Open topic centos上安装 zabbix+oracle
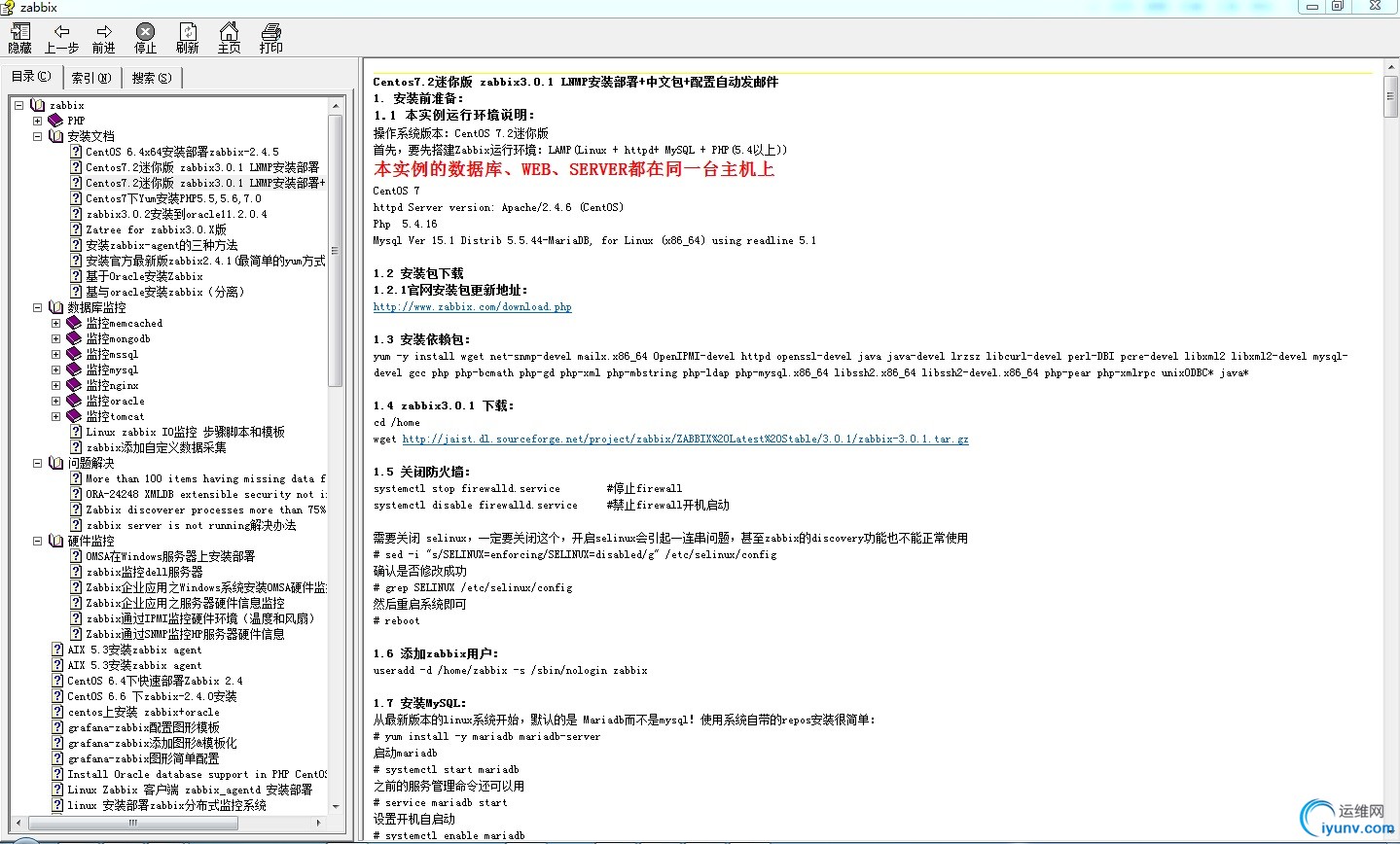 tap(143, 712)
